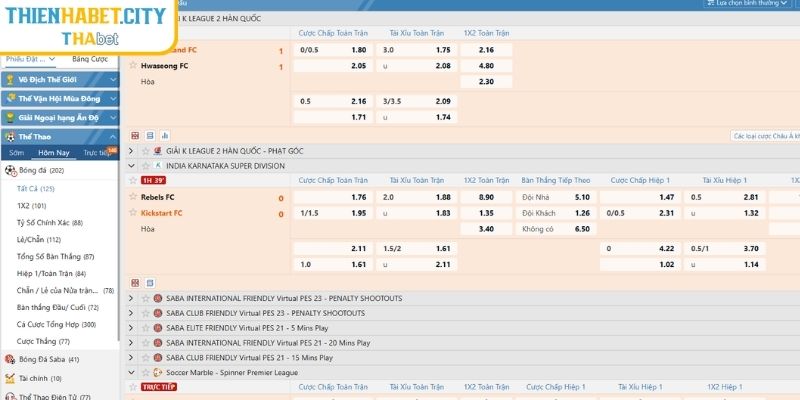Click the Soccer Marble Spinner Premier League logo
This screenshot has height=400, width=800.
pyautogui.click(x=158, y=372)
